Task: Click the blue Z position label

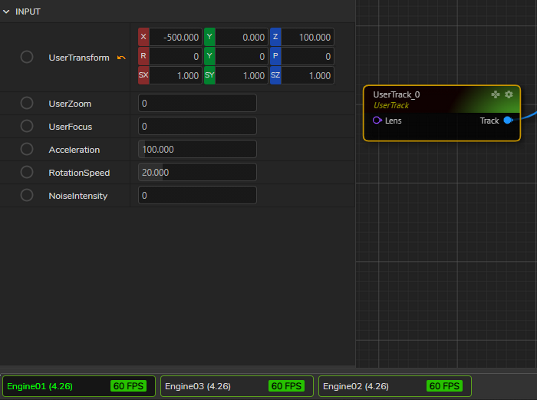Action: point(276,37)
